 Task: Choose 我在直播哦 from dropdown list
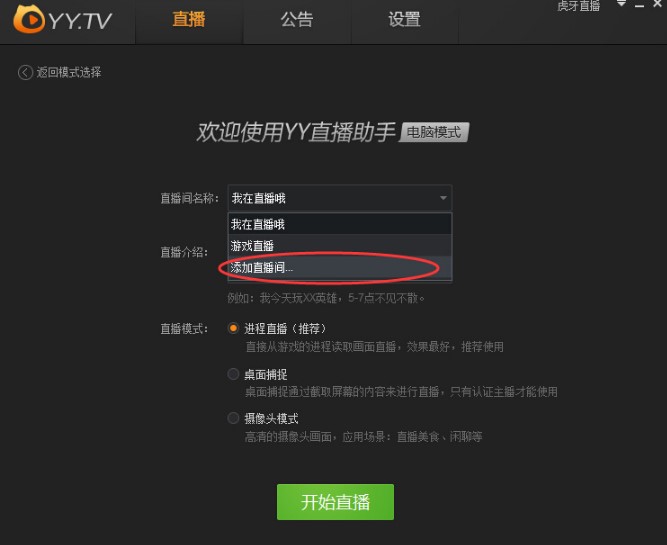tap(340, 224)
